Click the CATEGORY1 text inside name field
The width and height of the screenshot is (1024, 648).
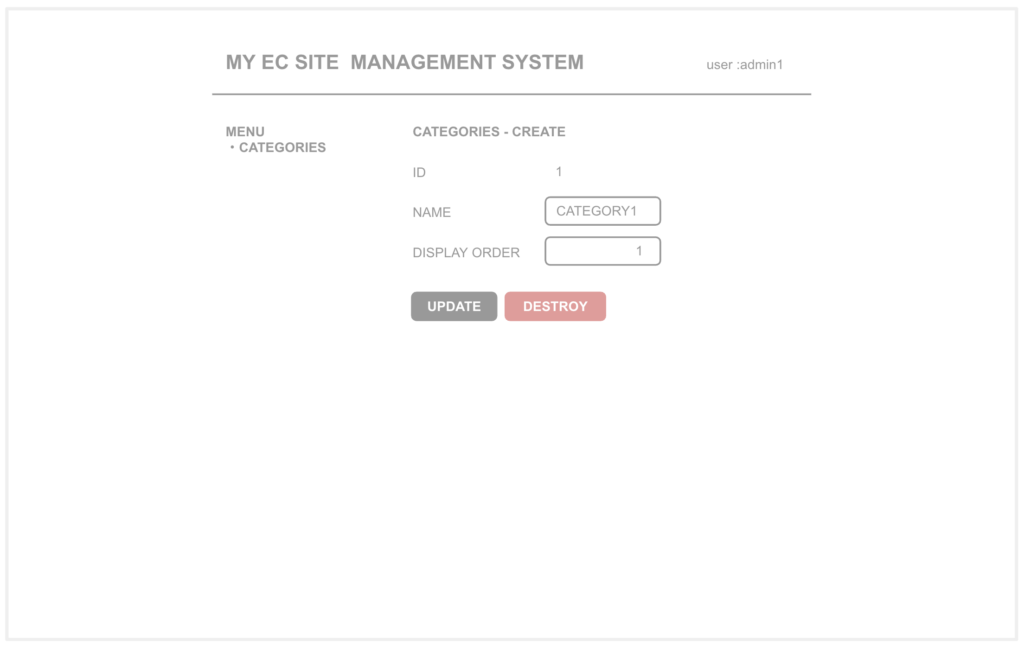tap(596, 211)
